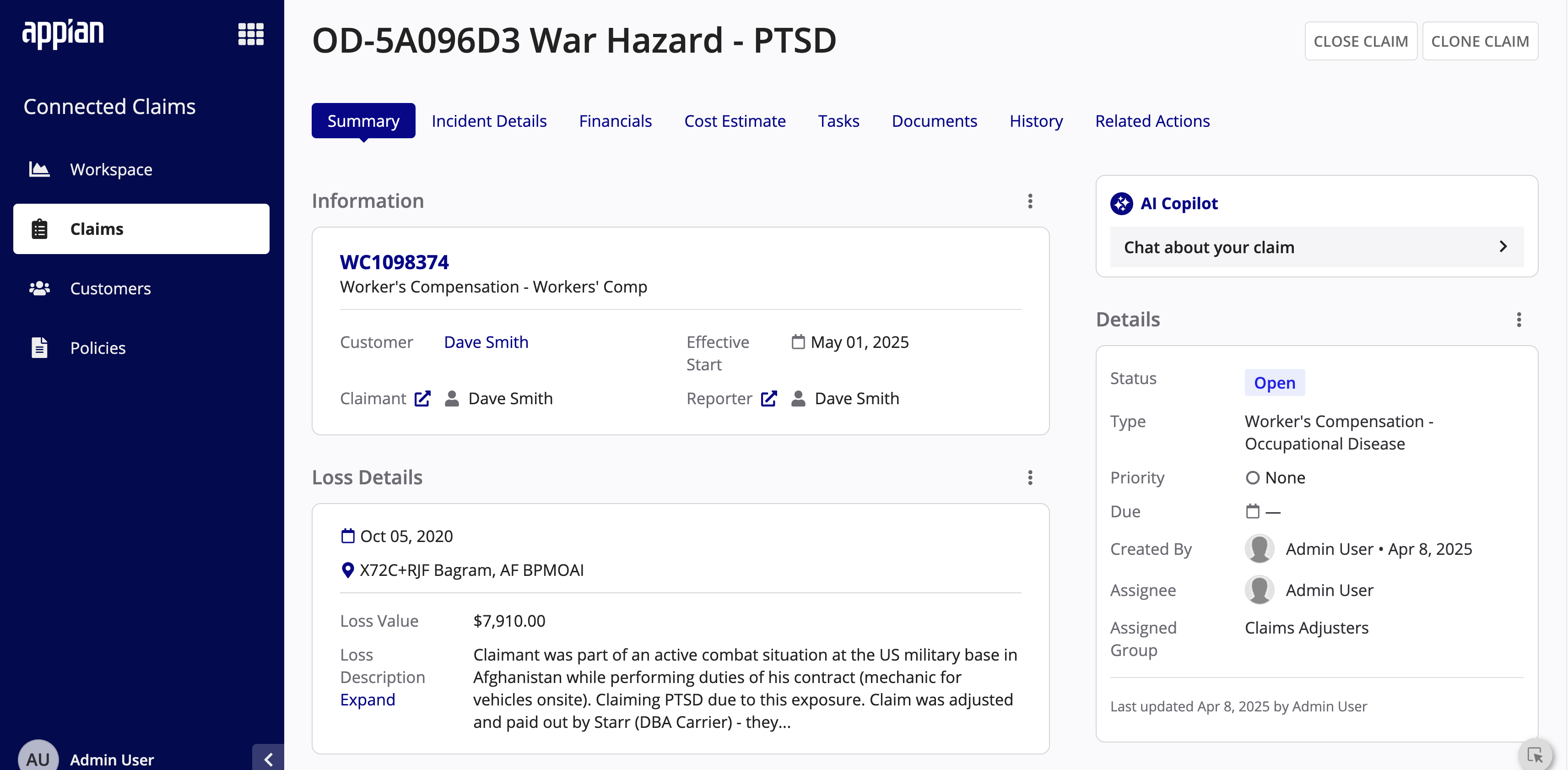The image size is (1568, 770).
Task: Click the Assignee avatar image
Action: (1260, 591)
